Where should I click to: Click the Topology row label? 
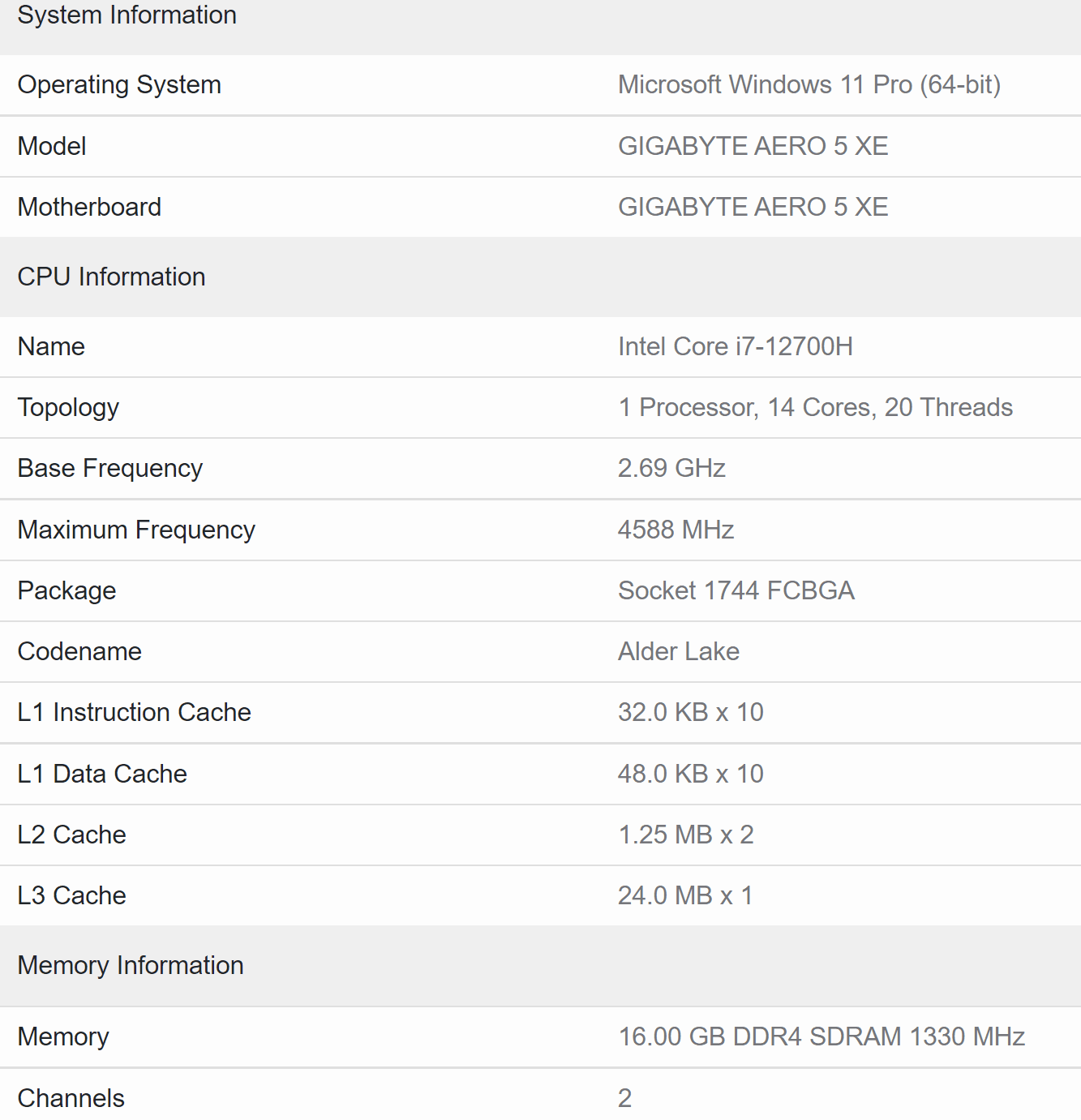[x=68, y=408]
